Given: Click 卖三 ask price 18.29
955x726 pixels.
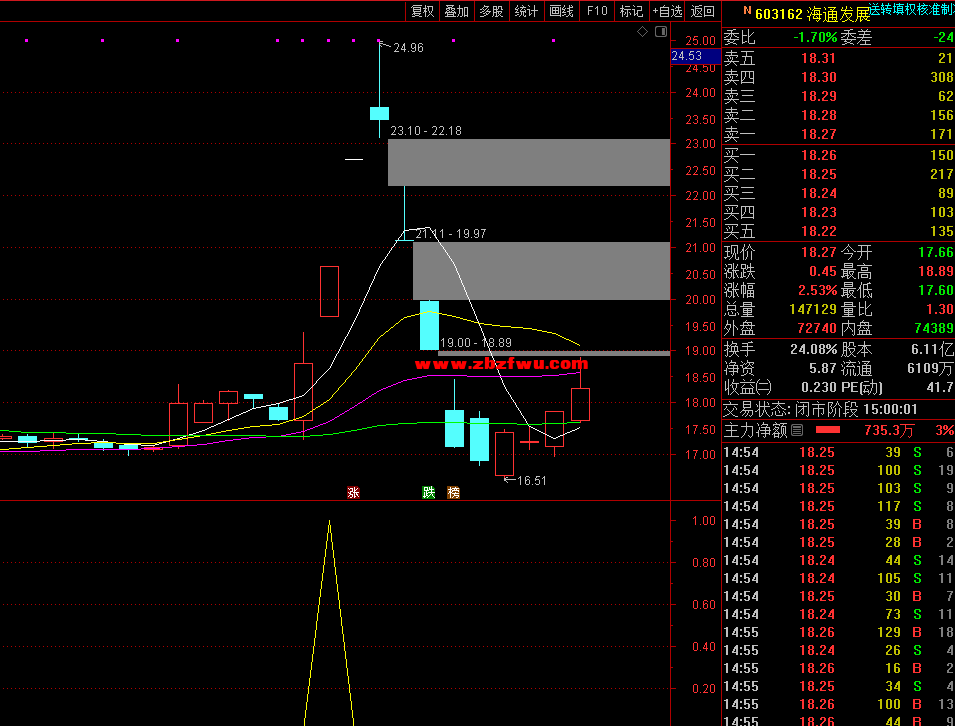Looking at the screenshot, I should (x=819, y=96).
